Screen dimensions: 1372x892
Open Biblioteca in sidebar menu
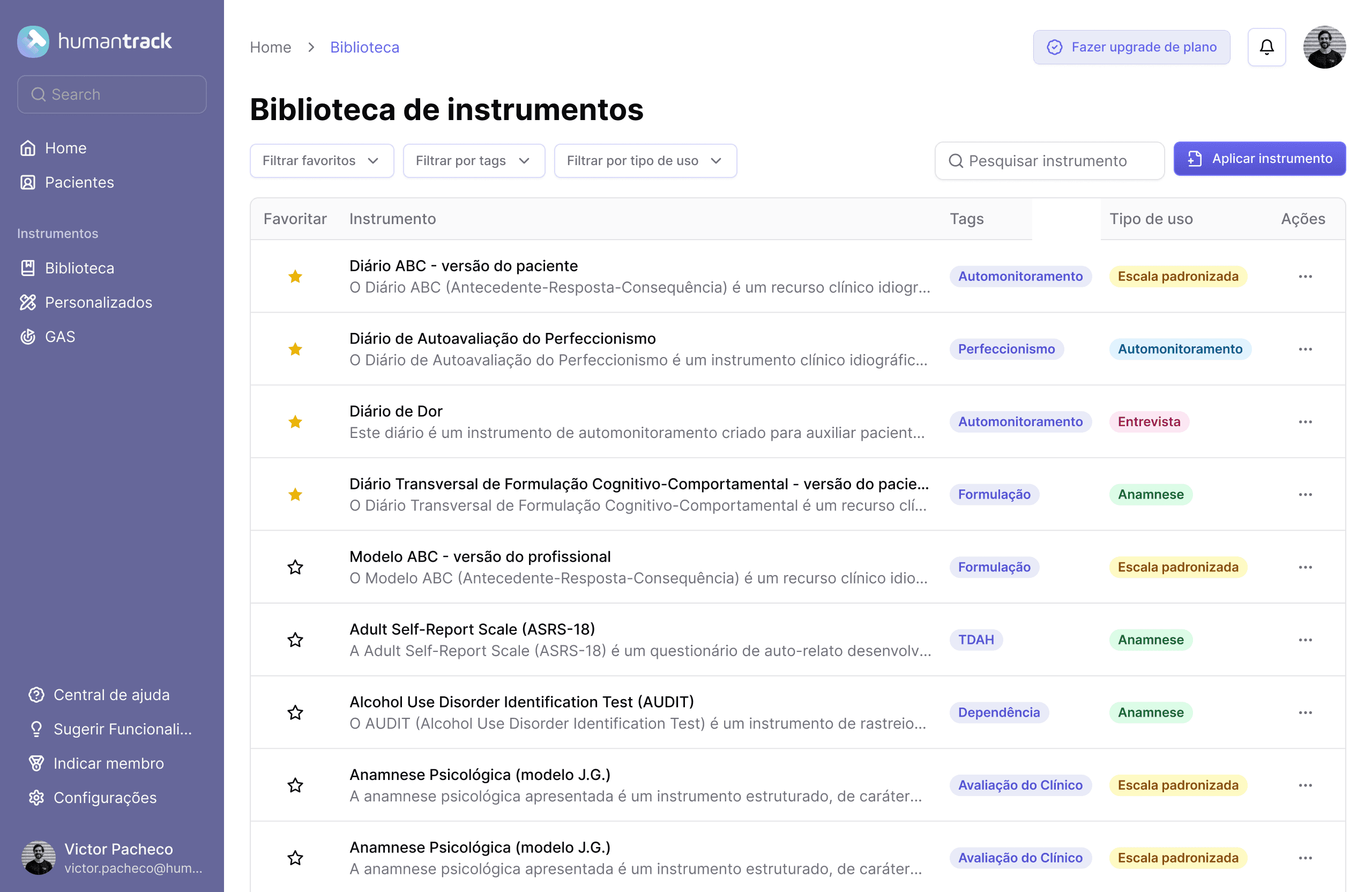pos(79,268)
